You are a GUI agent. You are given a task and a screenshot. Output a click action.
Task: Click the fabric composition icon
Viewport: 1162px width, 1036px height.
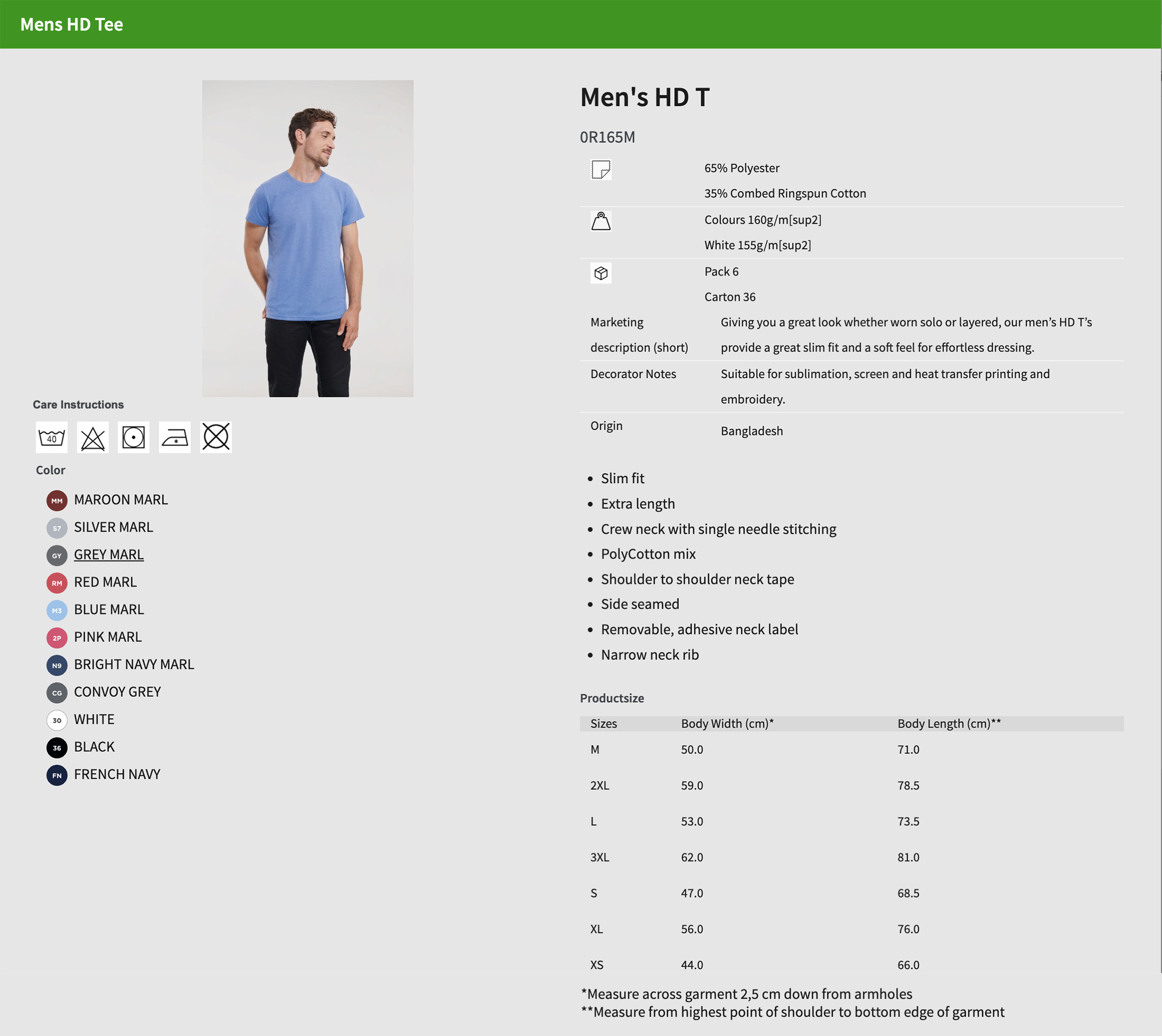(x=601, y=170)
